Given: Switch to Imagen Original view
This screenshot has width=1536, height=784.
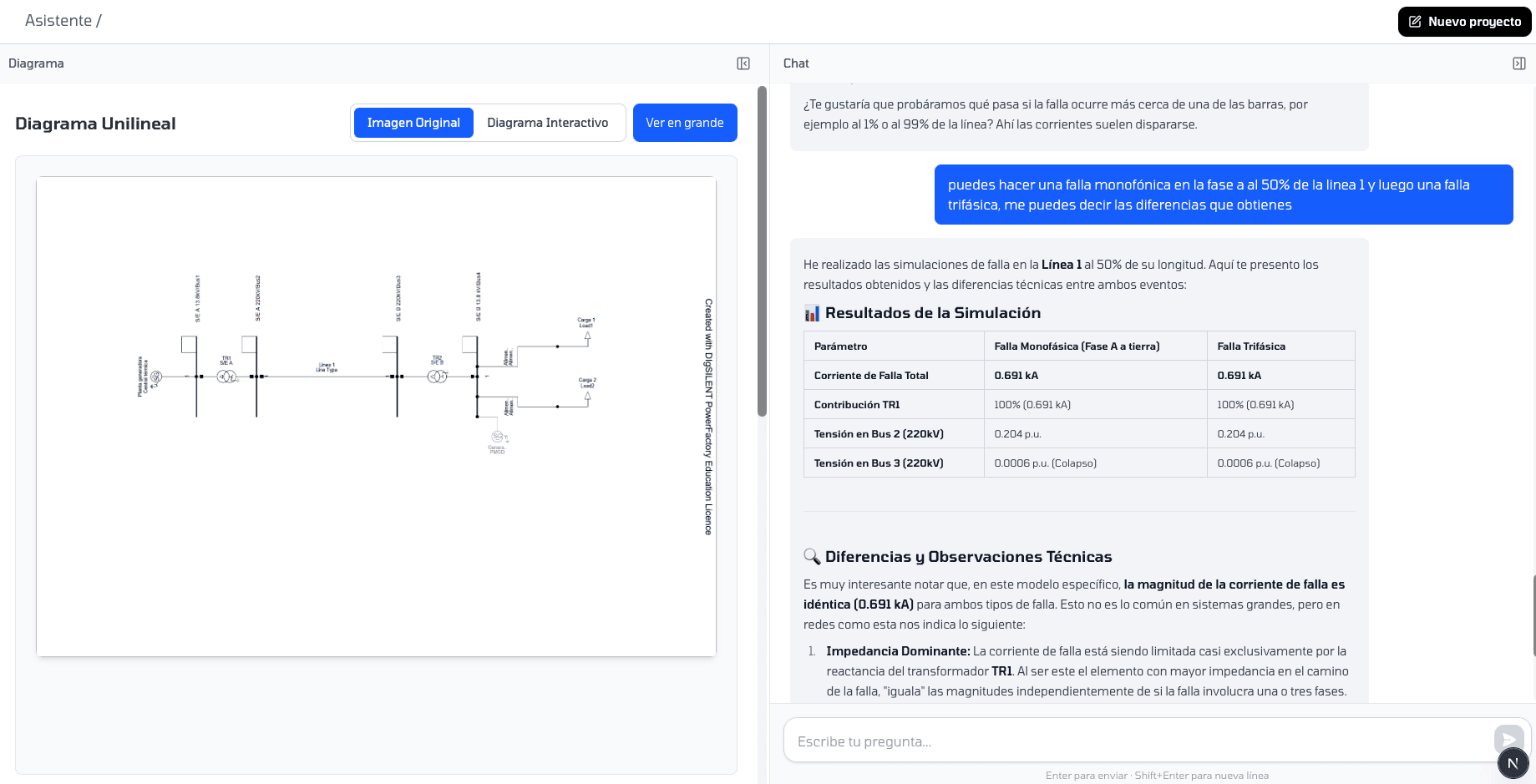Looking at the screenshot, I should [413, 123].
